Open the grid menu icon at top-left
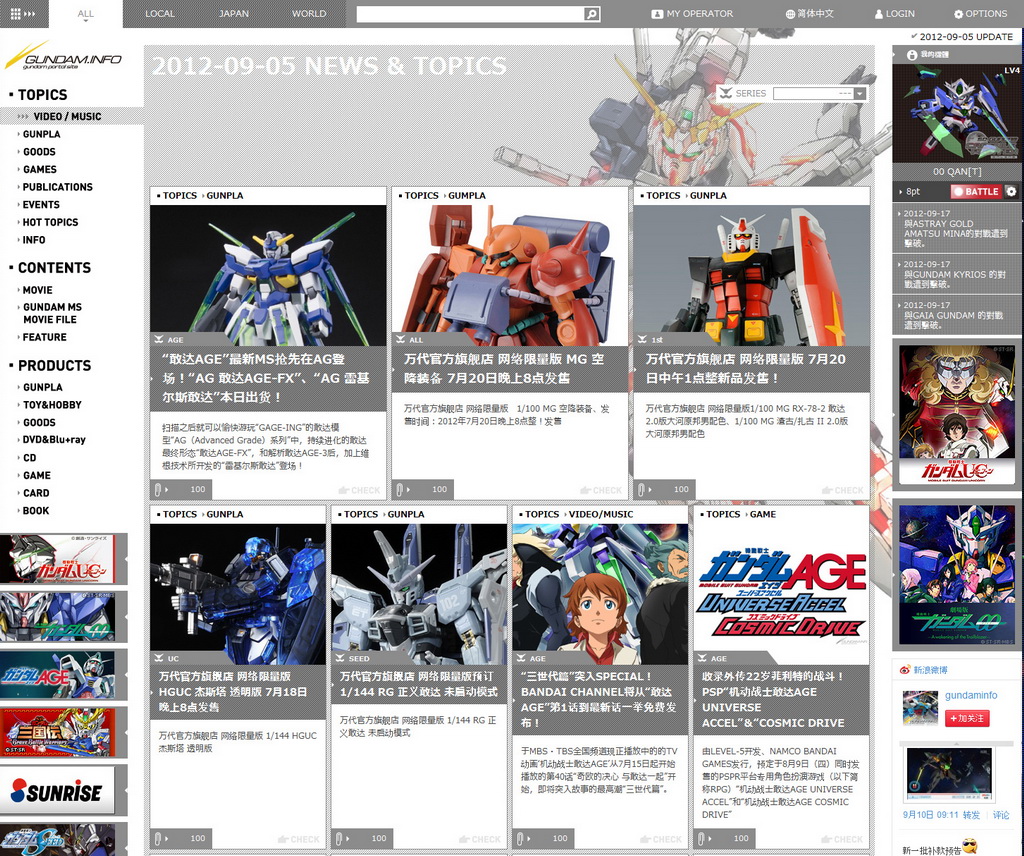This screenshot has width=1024, height=856. (x=22, y=14)
